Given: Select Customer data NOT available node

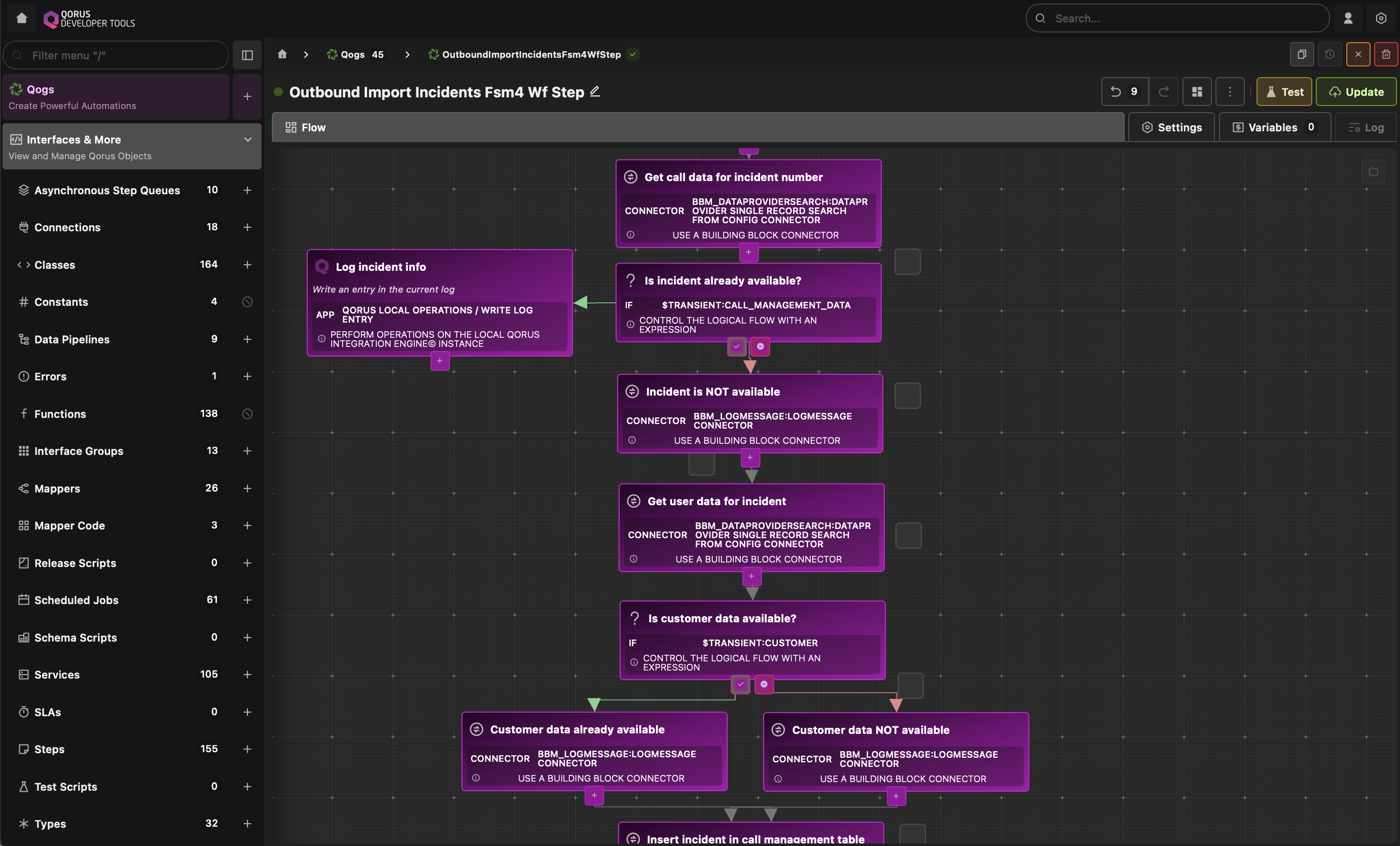Looking at the screenshot, I should coord(896,752).
